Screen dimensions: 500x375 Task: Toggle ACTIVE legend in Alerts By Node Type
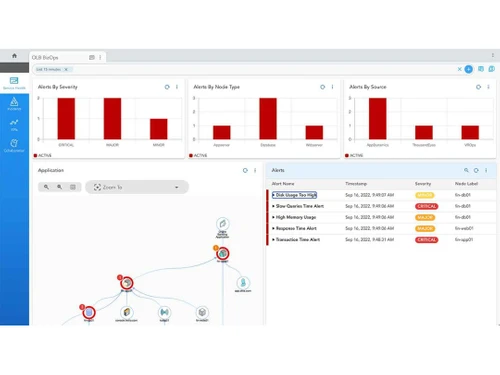[x=198, y=155]
